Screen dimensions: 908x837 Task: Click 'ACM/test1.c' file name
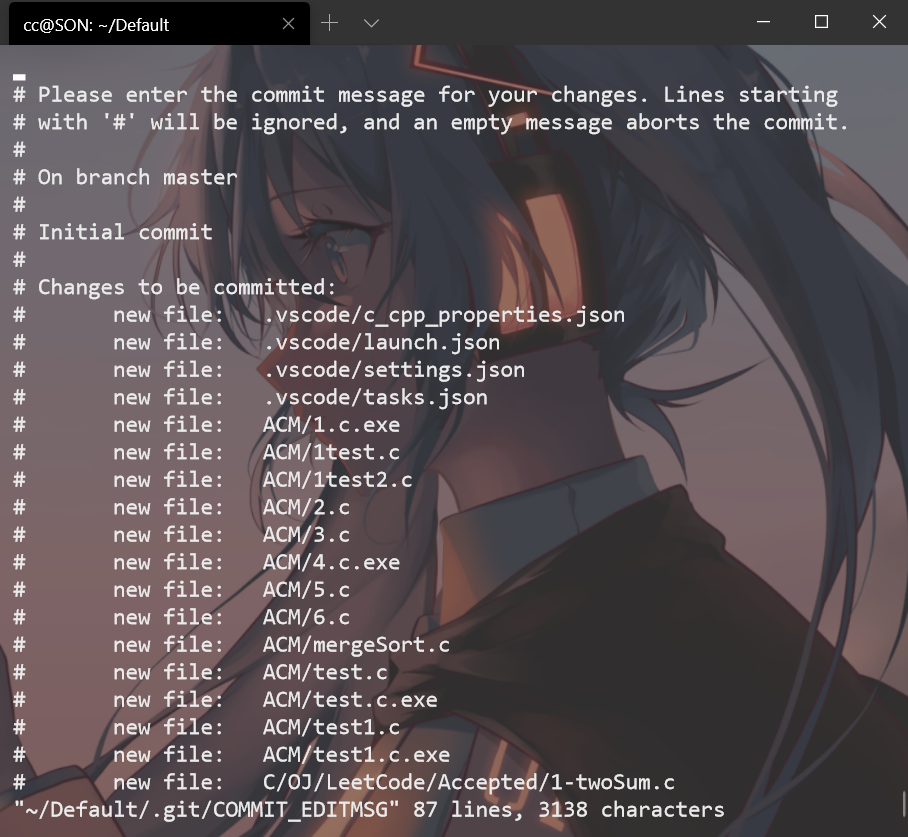click(x=331, y=728)
